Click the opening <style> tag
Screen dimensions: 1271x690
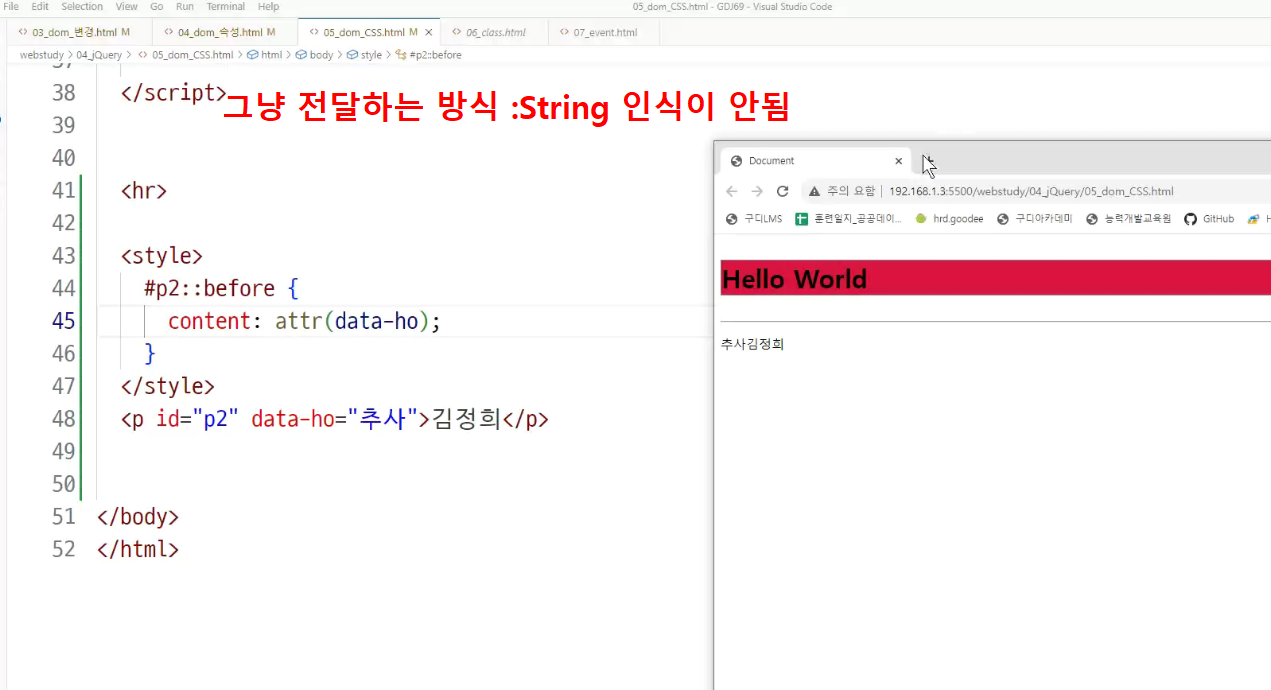click(x=162, y=256)
